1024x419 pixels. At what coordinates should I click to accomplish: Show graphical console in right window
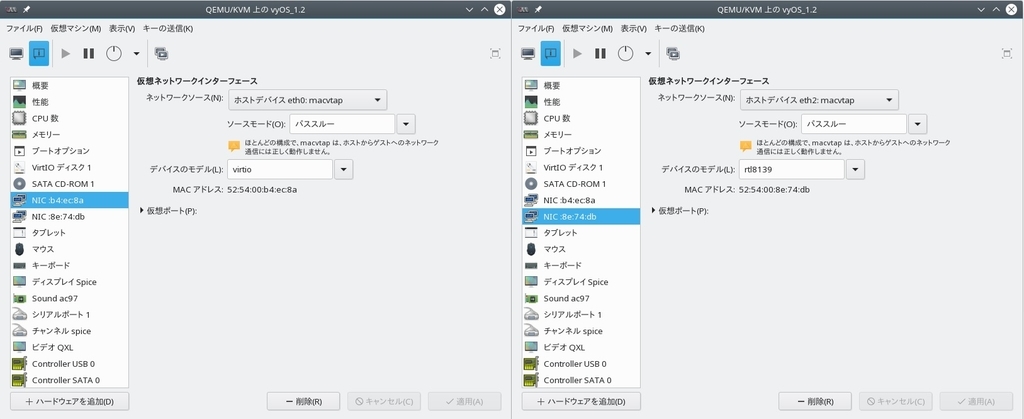tap(528, 54)
